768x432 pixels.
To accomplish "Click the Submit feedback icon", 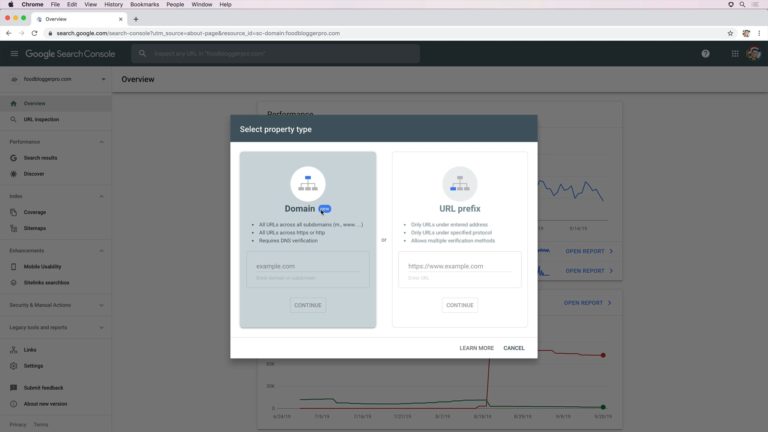I will point(13,388).
